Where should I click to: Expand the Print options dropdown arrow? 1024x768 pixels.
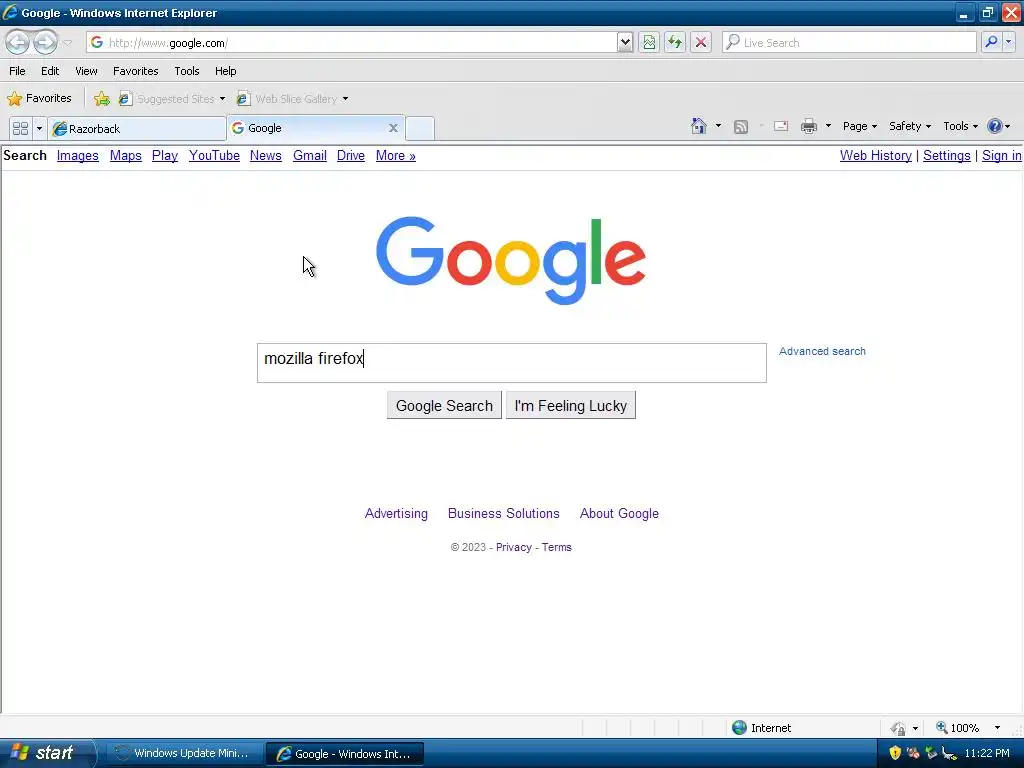tap(828, 126)
